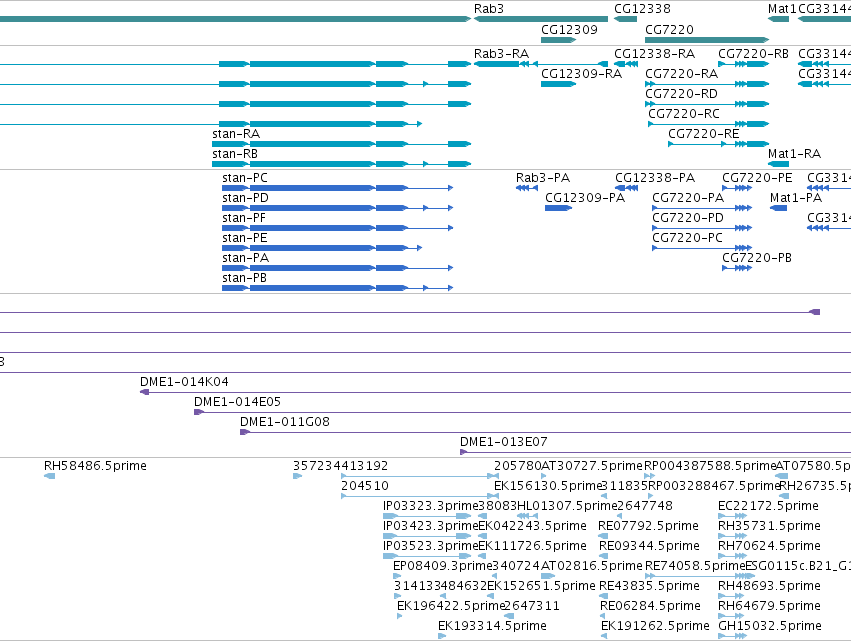
Task: Click the Mat1-PA protein label
Action: 796,198
